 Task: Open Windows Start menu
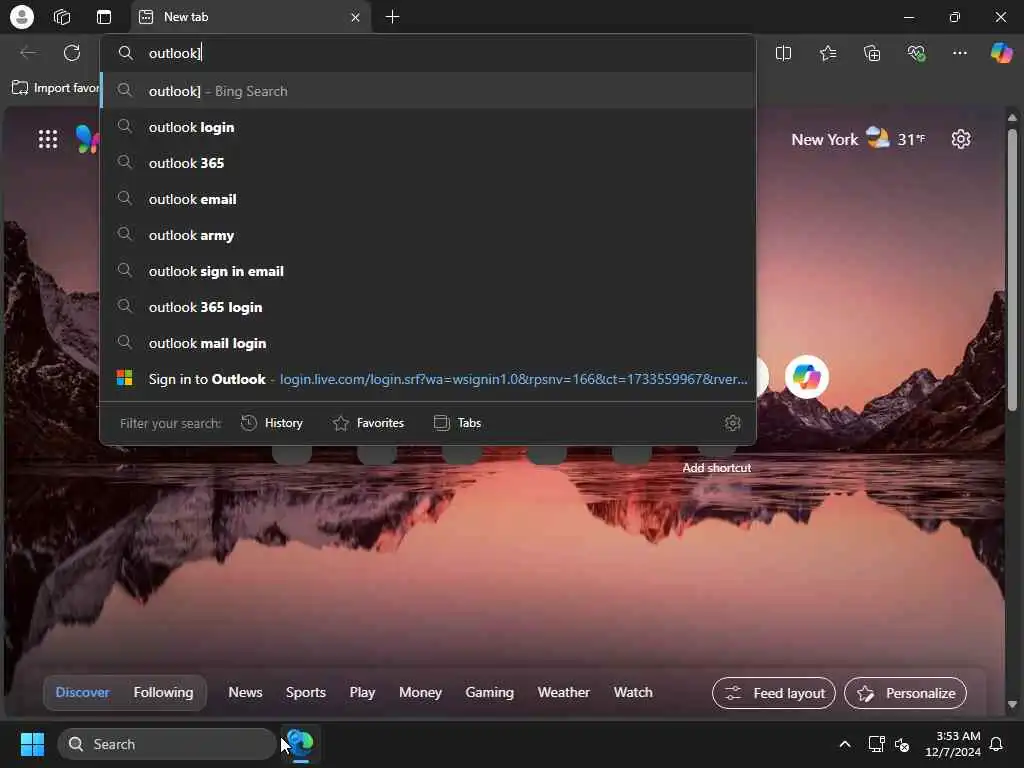[x=32, y=744]
